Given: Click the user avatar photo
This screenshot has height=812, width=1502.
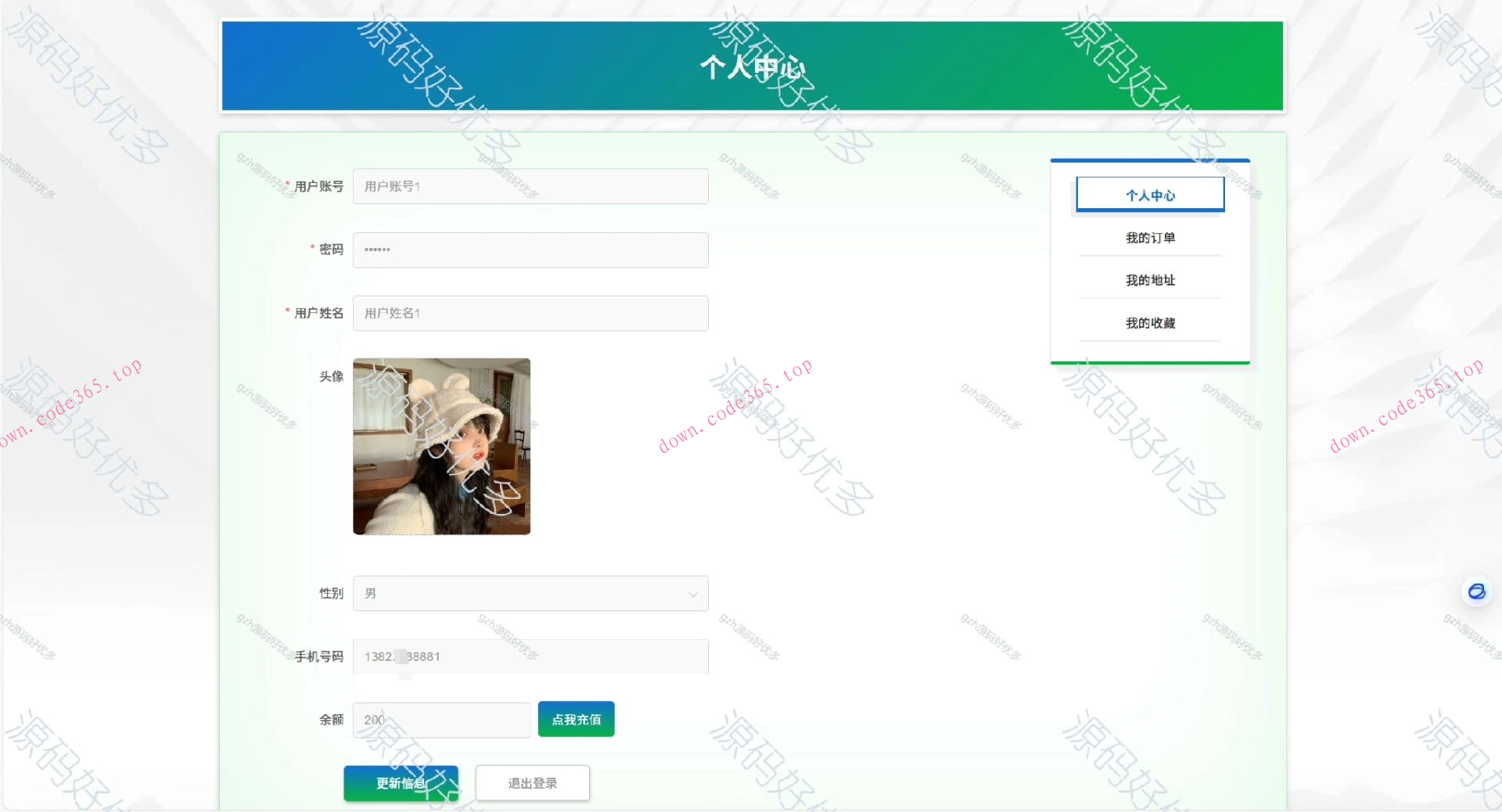Looking at the screenshot, I should [x=441, y=447].
